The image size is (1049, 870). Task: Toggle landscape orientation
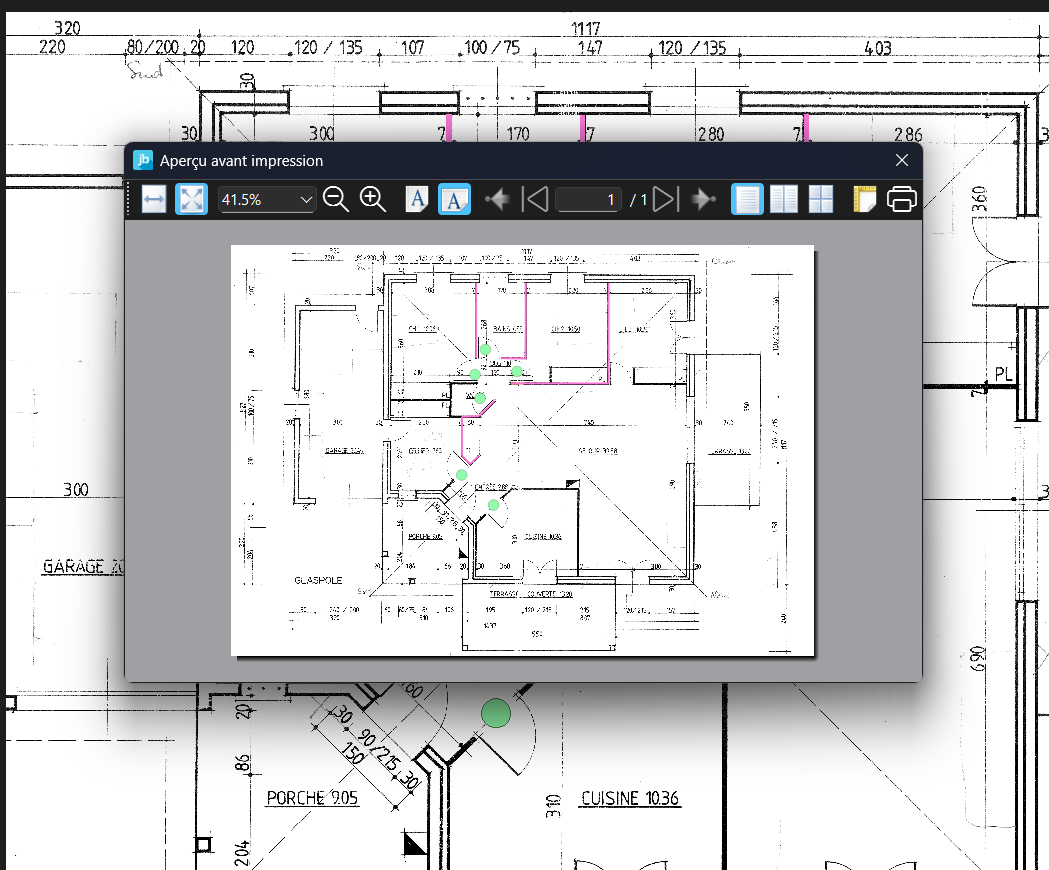click(455, 199)
